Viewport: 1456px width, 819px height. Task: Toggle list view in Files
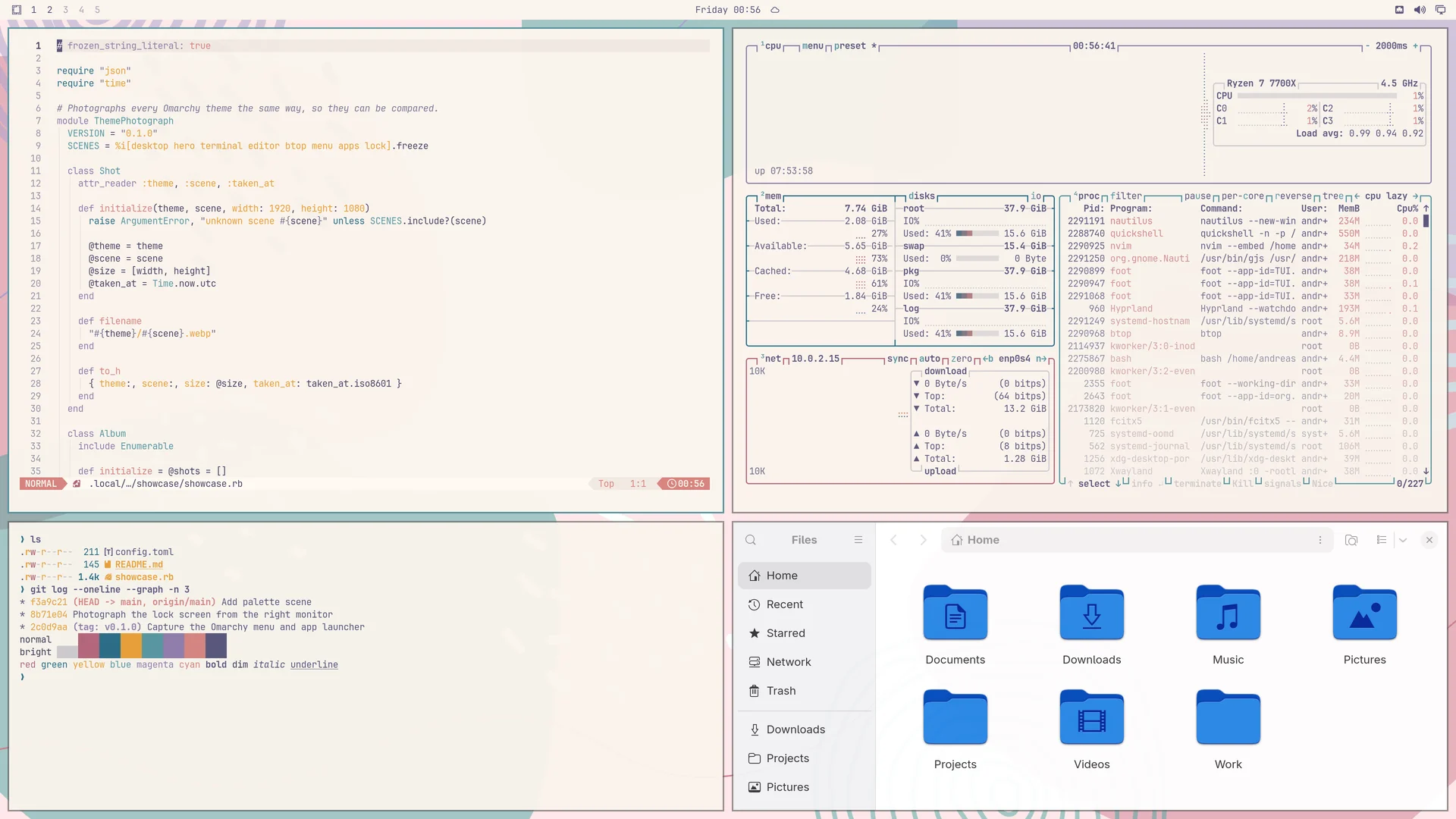click(1382, 540)
